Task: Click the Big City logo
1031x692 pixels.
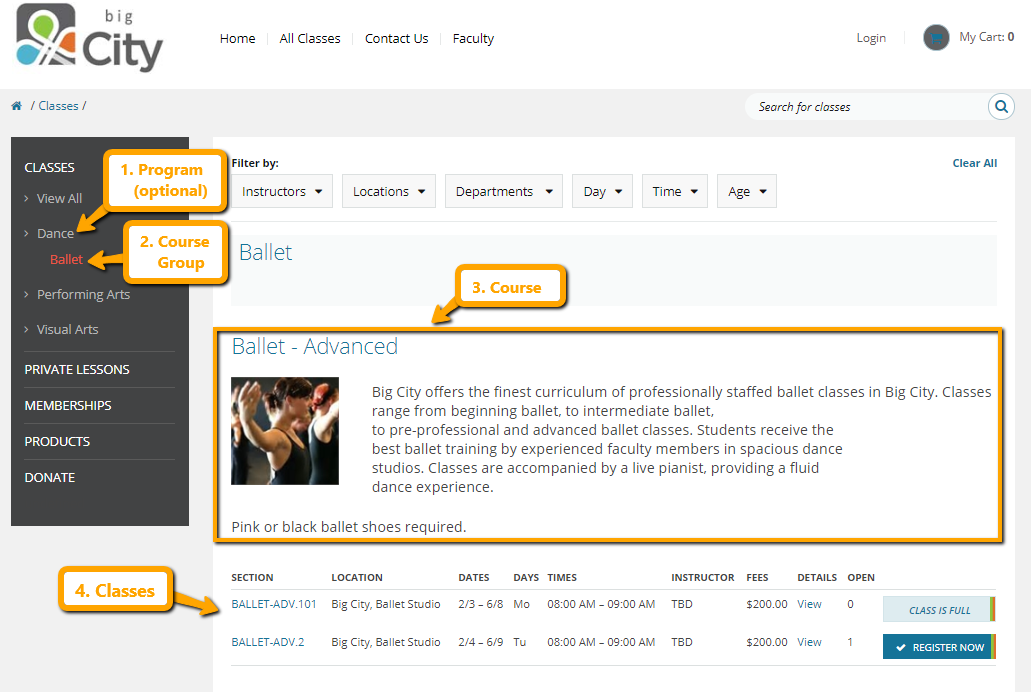Action: tap(89, 38)
